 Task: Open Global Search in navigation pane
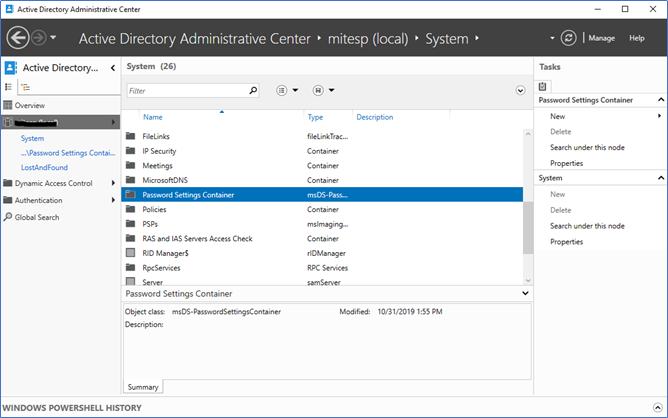point(36,217)
